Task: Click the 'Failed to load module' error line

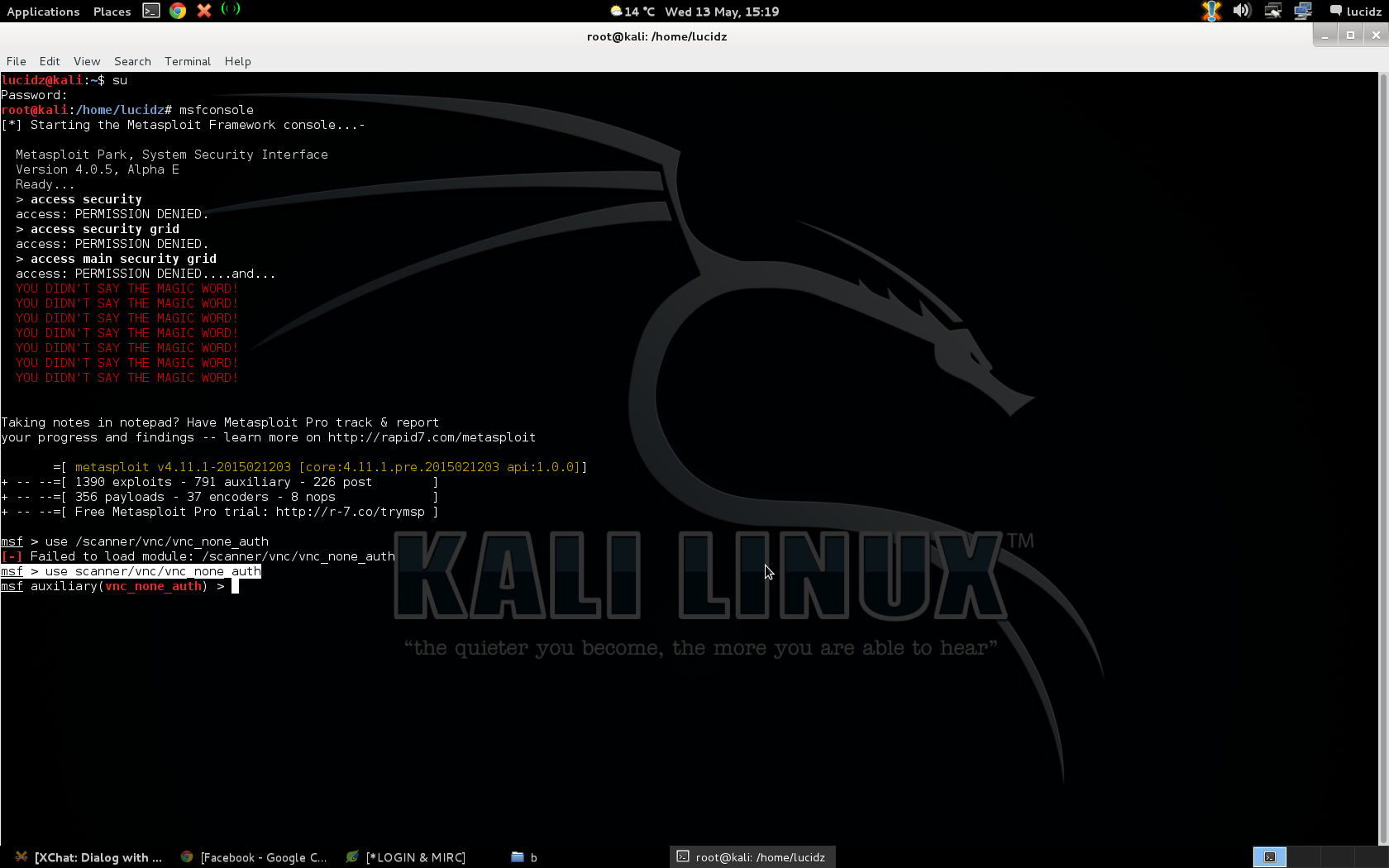Action: point(198,556)
